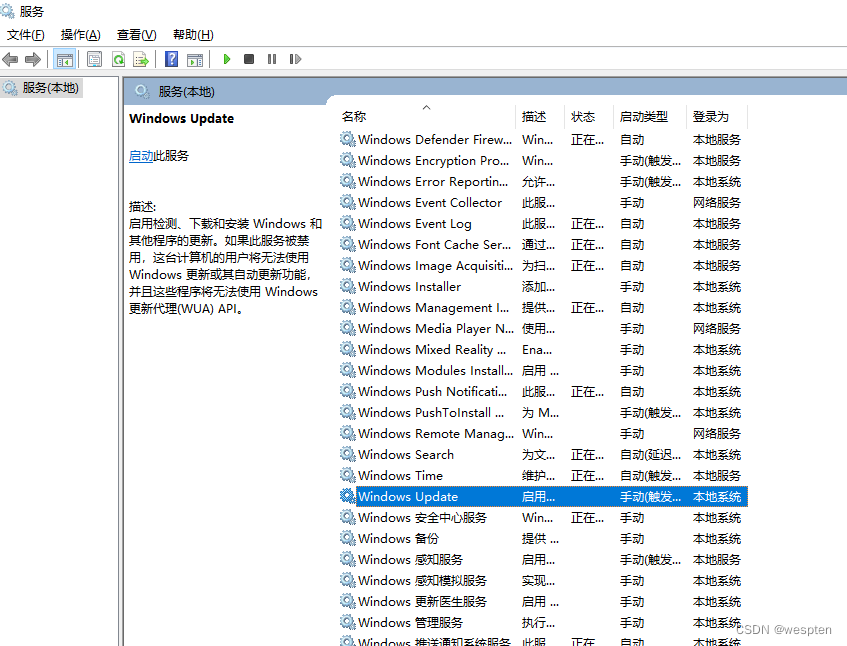Screen dimensions: 847x646
Task: Click gear icon of Windows Time row
Action: pos(347,475)
